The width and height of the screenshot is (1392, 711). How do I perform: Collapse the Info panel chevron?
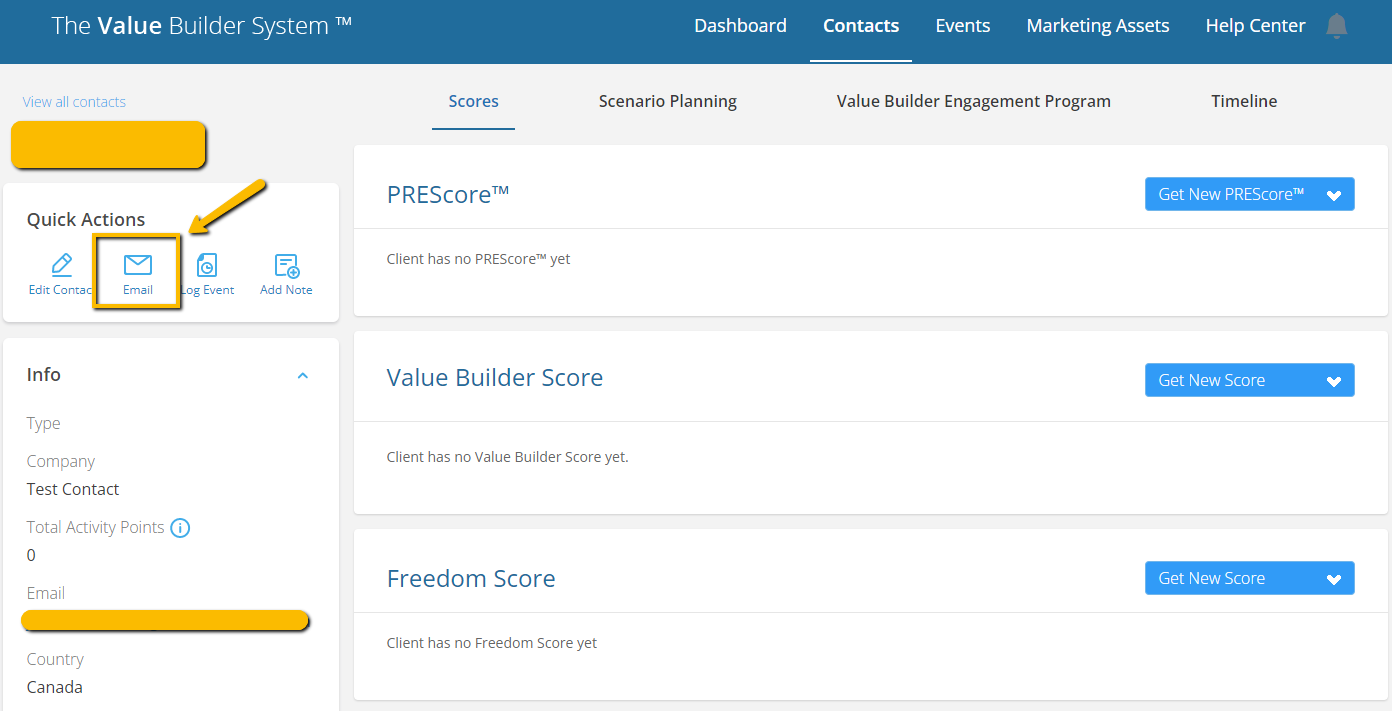tap(303, 376)
